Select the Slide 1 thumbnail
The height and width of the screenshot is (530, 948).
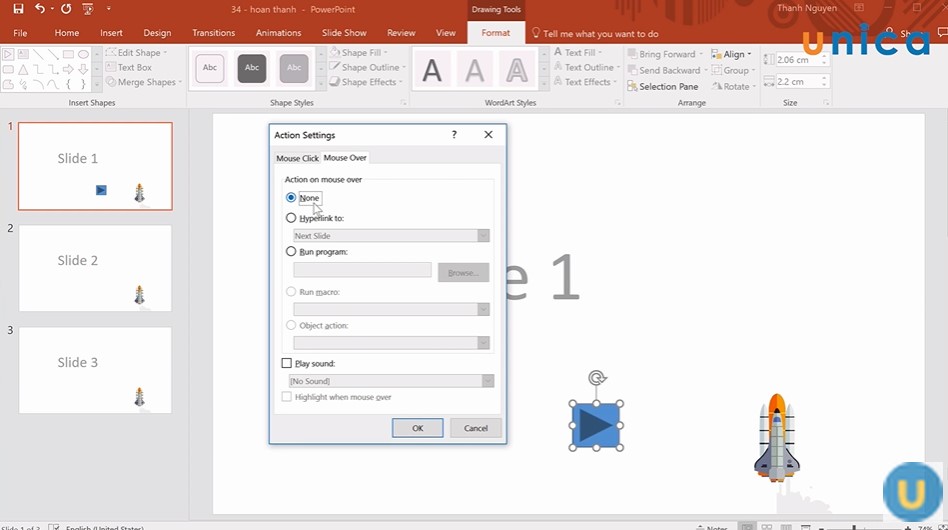tap(95, 166)
